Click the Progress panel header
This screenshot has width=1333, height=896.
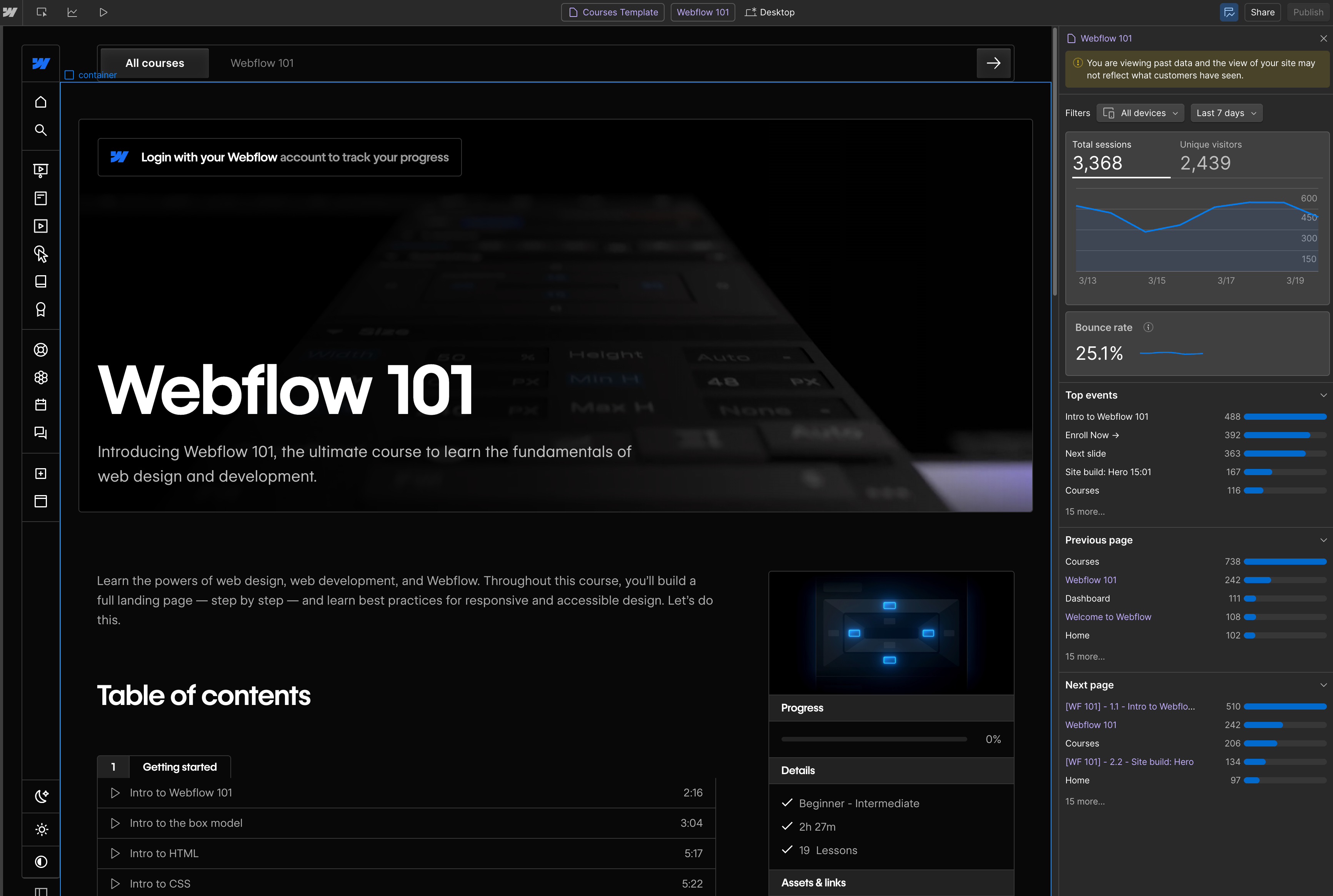click(891, 707)
